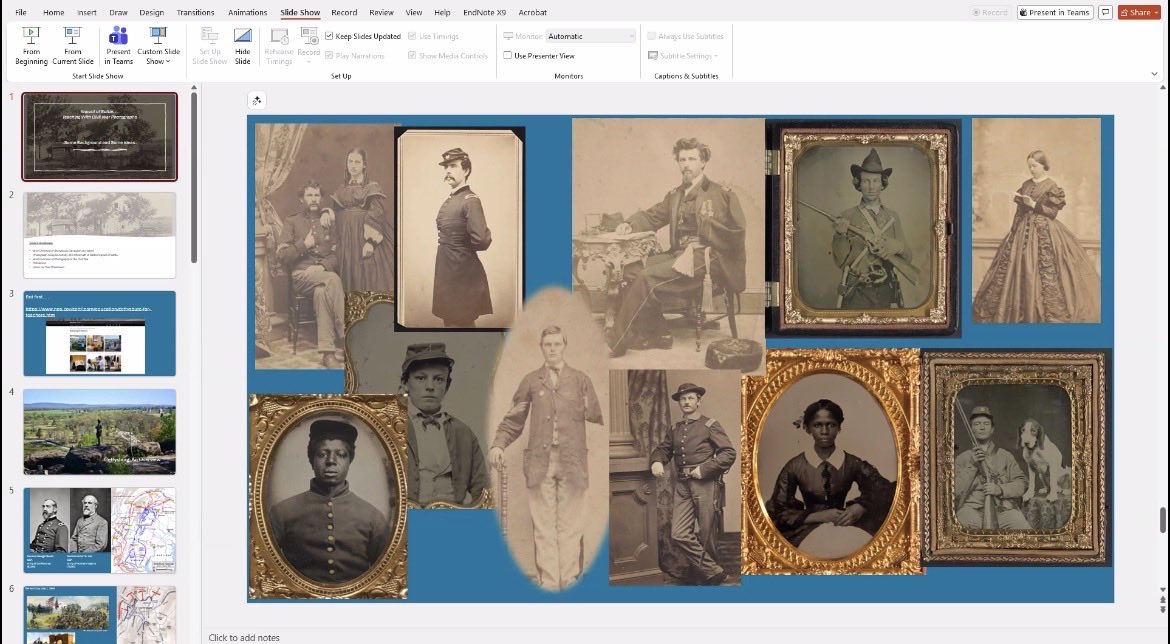Viewport: 1170px width, 644px height.
Task: Toggle Play Narrations checkbox
Action: click(329, 56)
